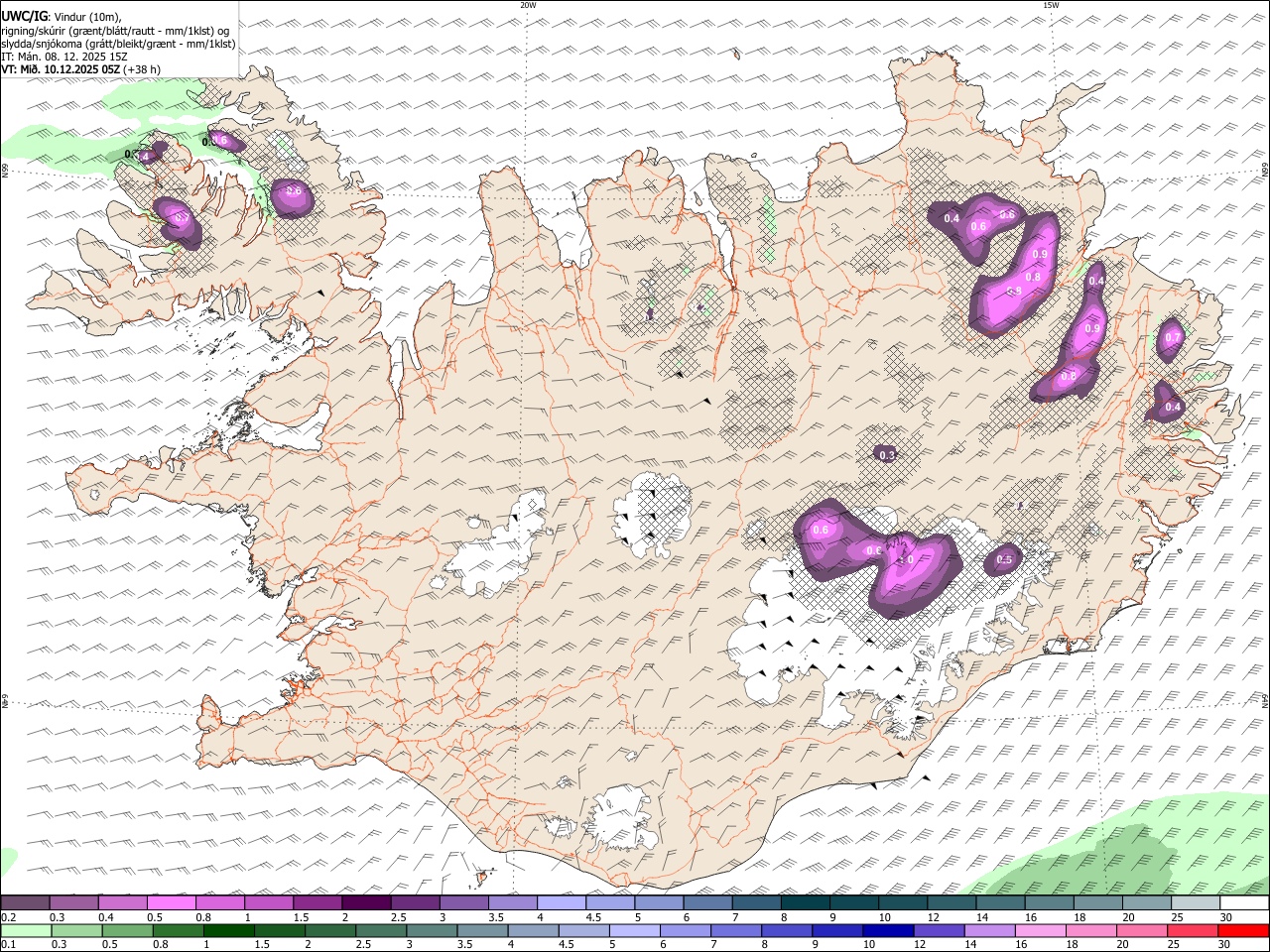Pick the crimson 25 swatch, lower legend

(x=1193, y=931)
